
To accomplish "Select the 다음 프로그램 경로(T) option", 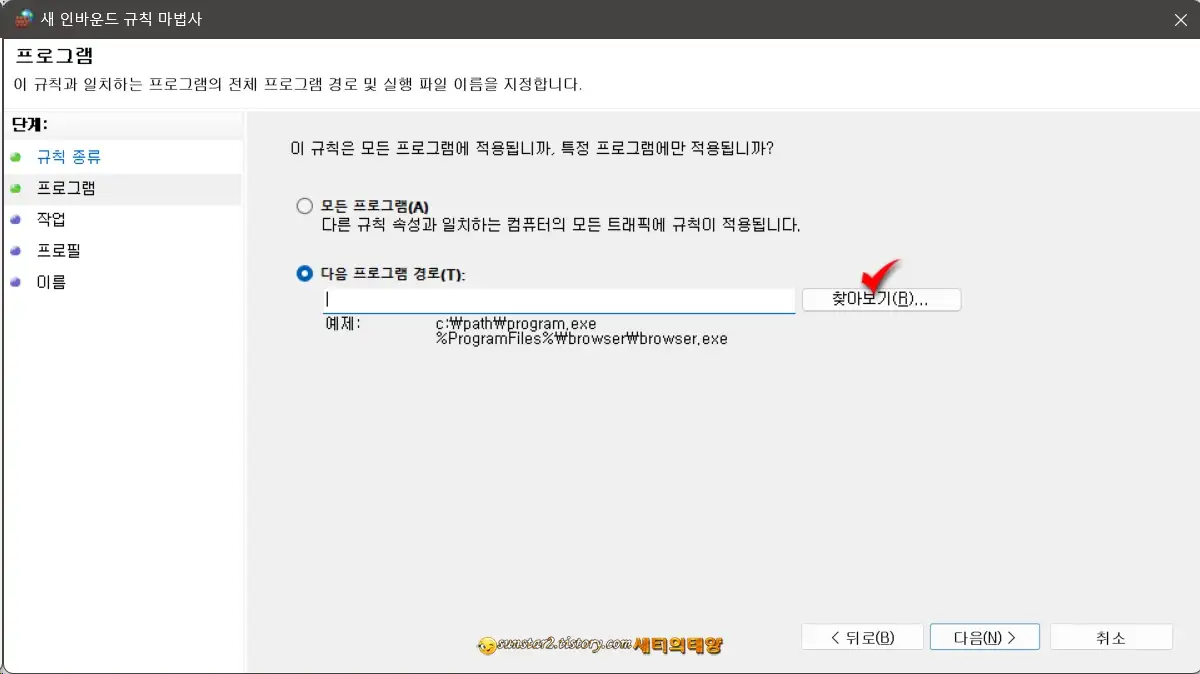I will (x=304, y=273).
